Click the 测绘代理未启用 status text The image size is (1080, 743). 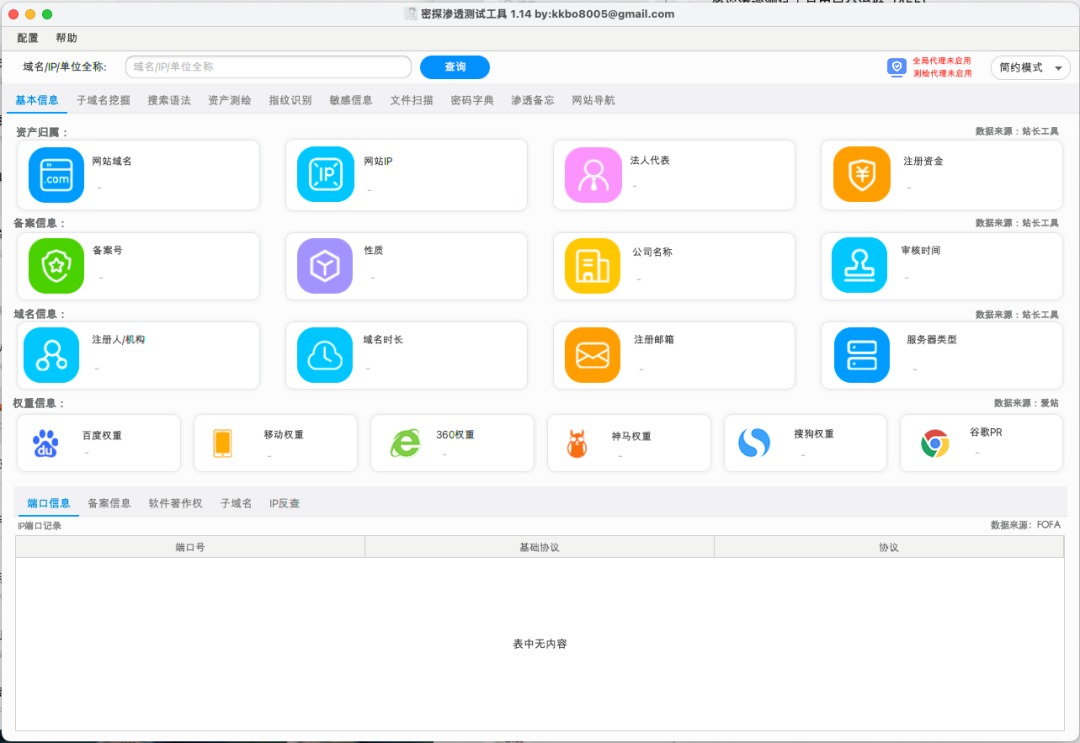[x=942, y=73]
